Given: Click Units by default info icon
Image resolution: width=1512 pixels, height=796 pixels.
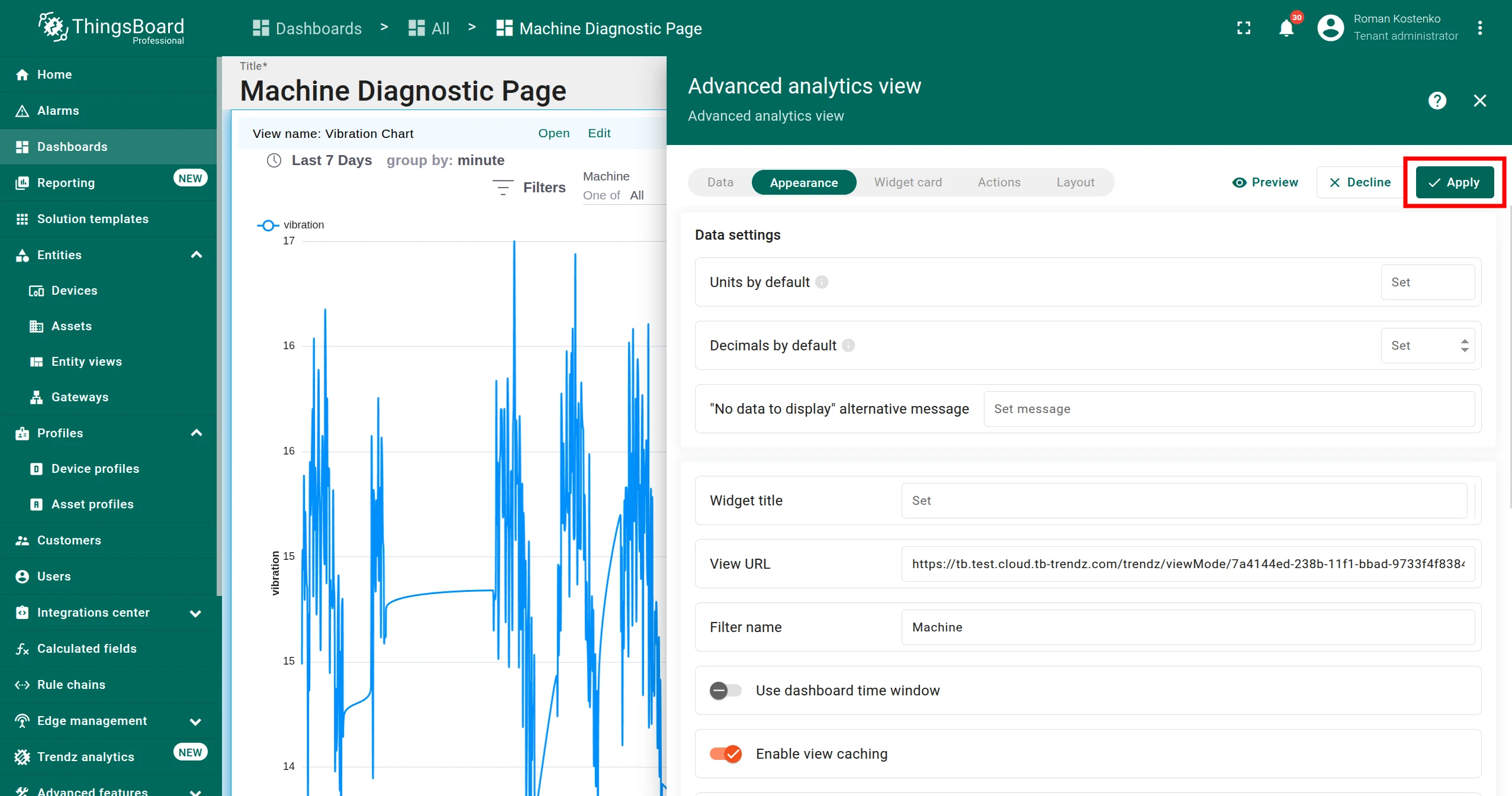Looking at the screenshot, I should coord(822,282).
